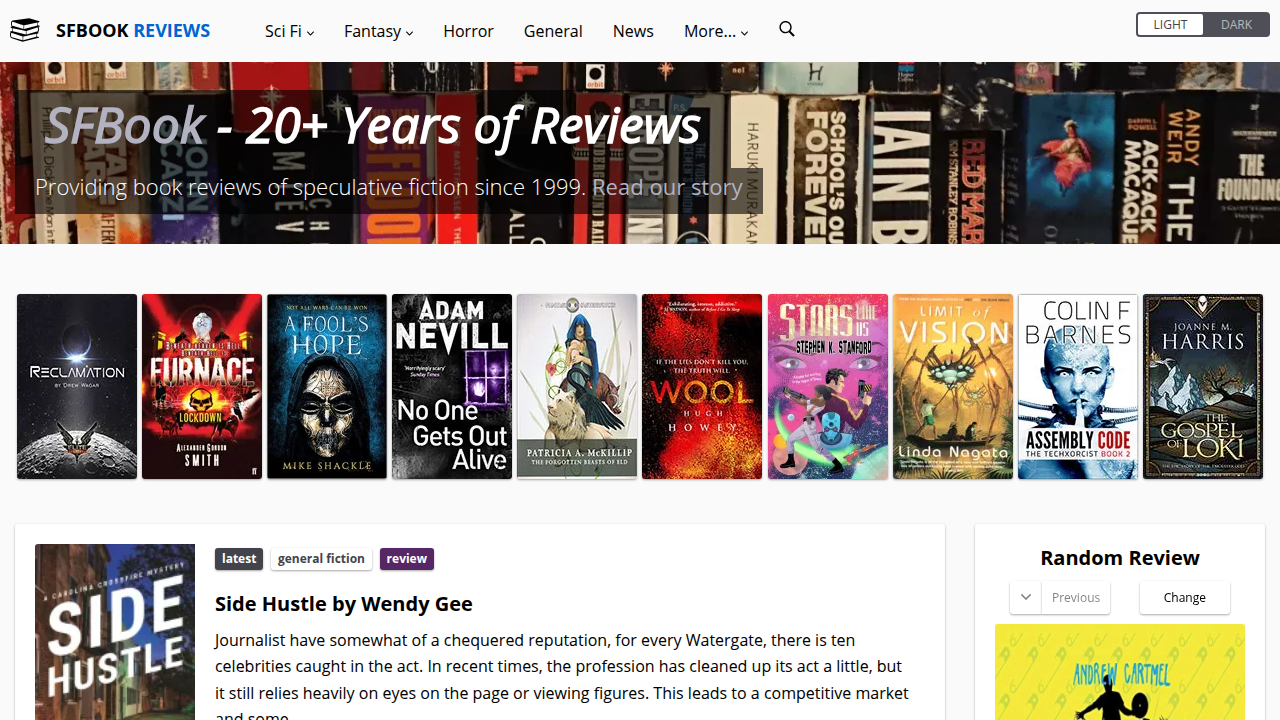Open 'Side Hustle by Wendy Gee' title
This screenshot has width=1280, height=720.
coord(344,604)
